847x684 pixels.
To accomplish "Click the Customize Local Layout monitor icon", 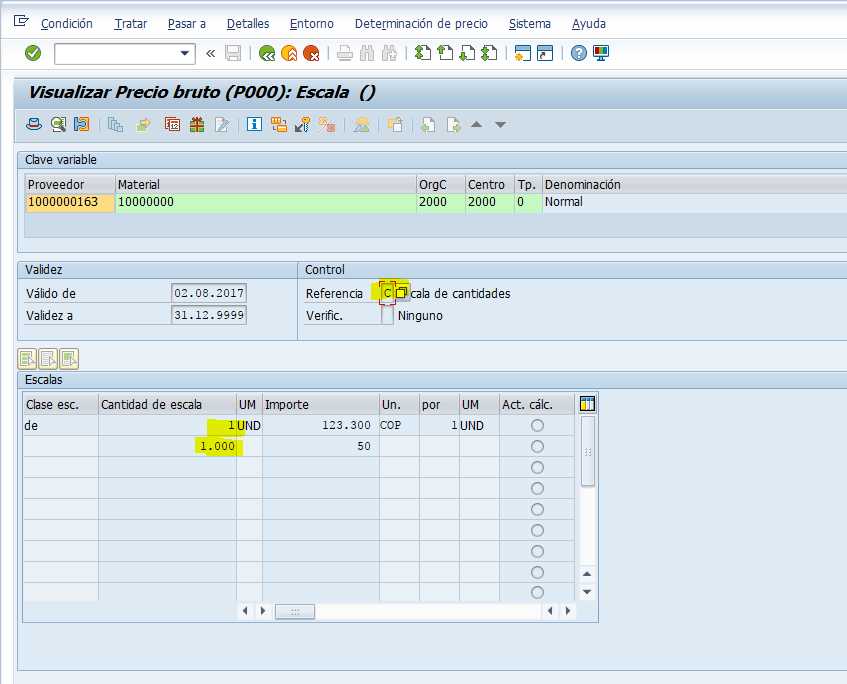I will [x=601, y=53].
